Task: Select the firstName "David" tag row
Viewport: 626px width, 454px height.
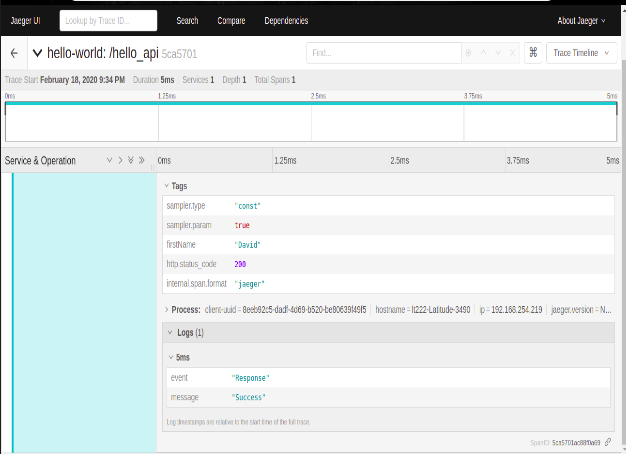Action: [388, 245]
